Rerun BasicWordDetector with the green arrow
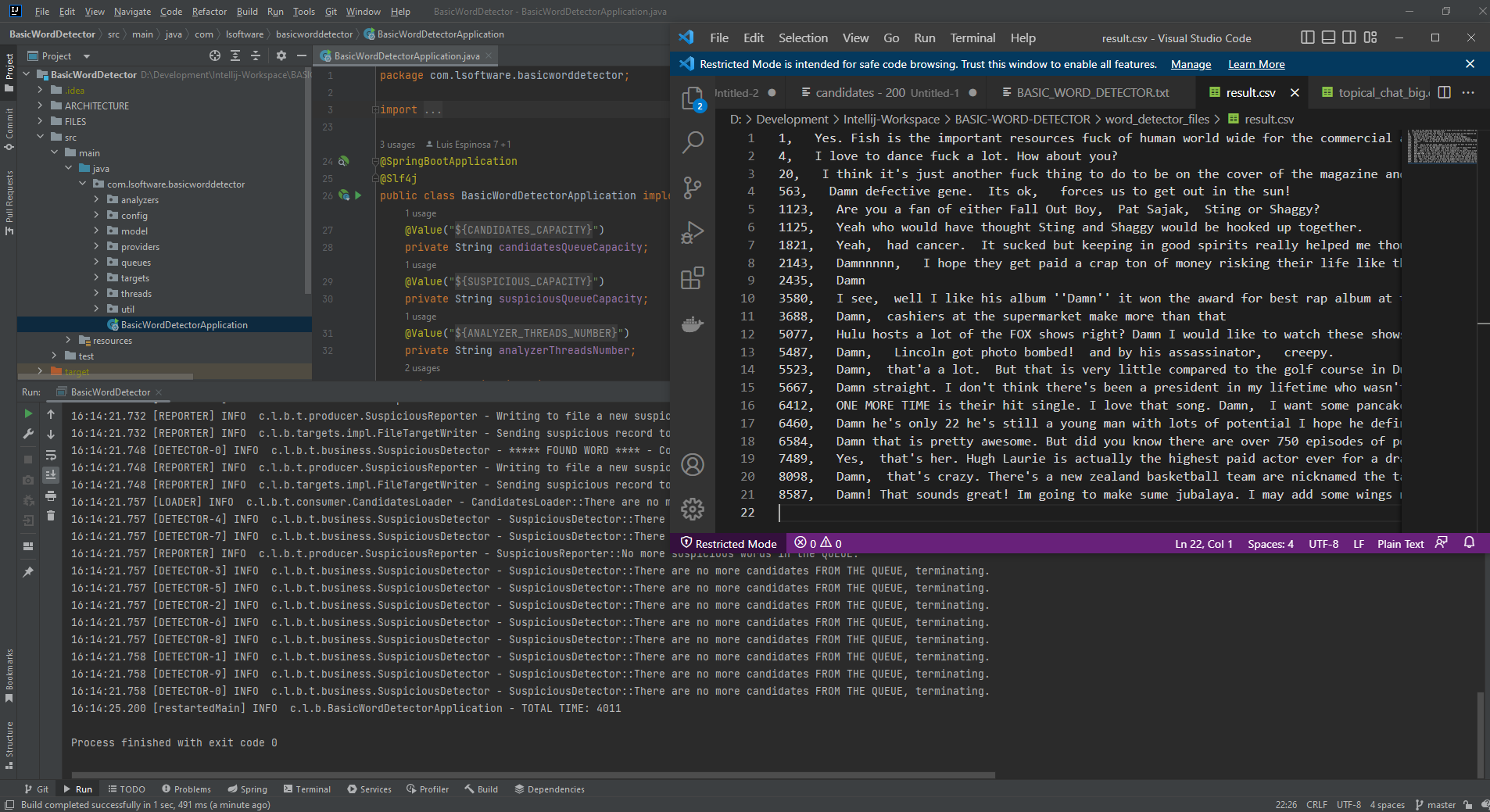The image size is (1490, 812). [28, 413]
